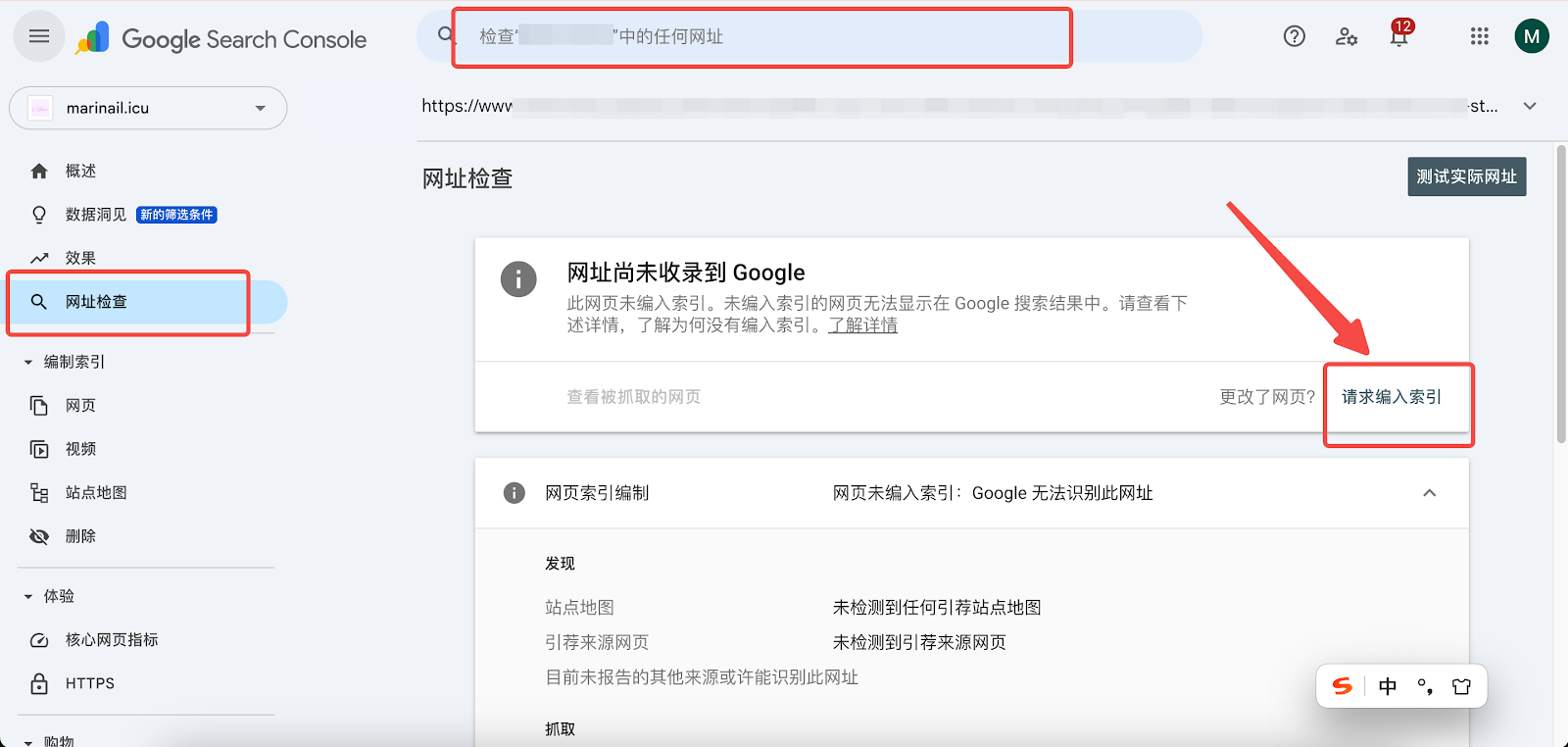Open the 了解详情 link

click(x=862, y=325)
